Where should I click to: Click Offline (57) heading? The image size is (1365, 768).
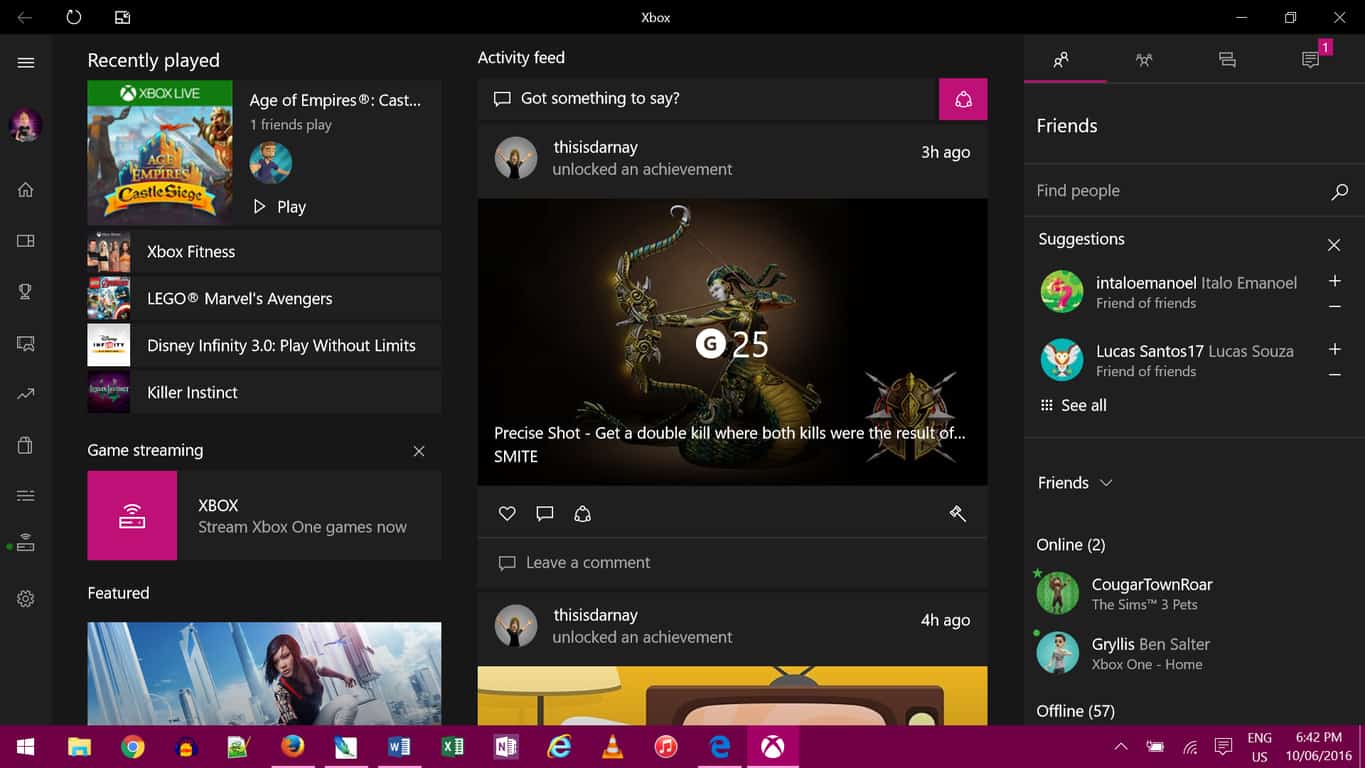[x=1075, y=711]
